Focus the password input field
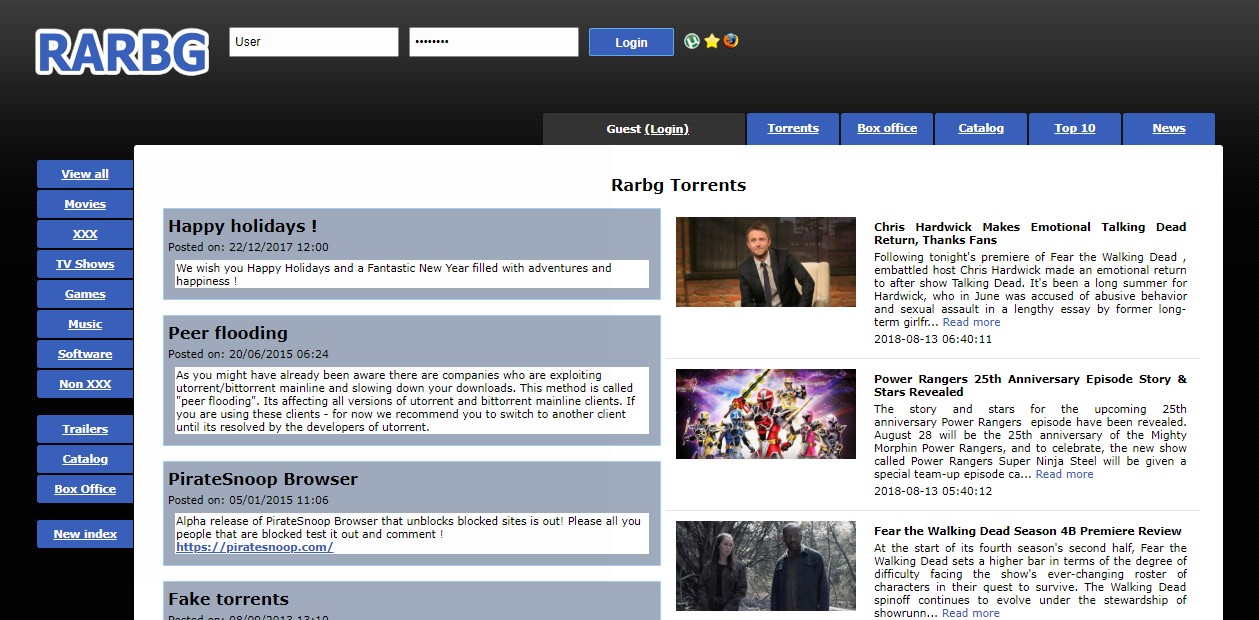Image resolution: width=1259 pixels, height=620 pixels. tap(494, 42)
